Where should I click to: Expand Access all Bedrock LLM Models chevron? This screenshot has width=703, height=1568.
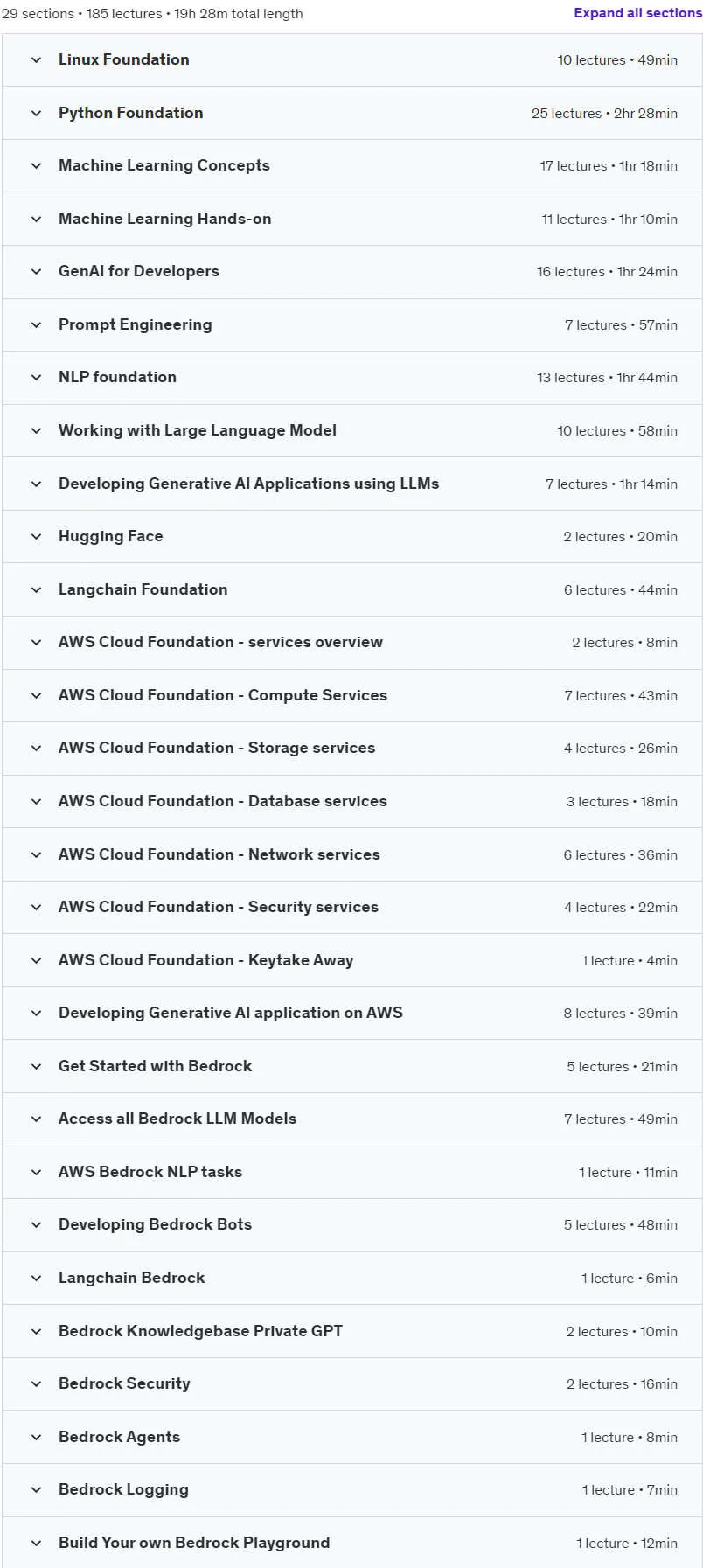(36, 1119)
